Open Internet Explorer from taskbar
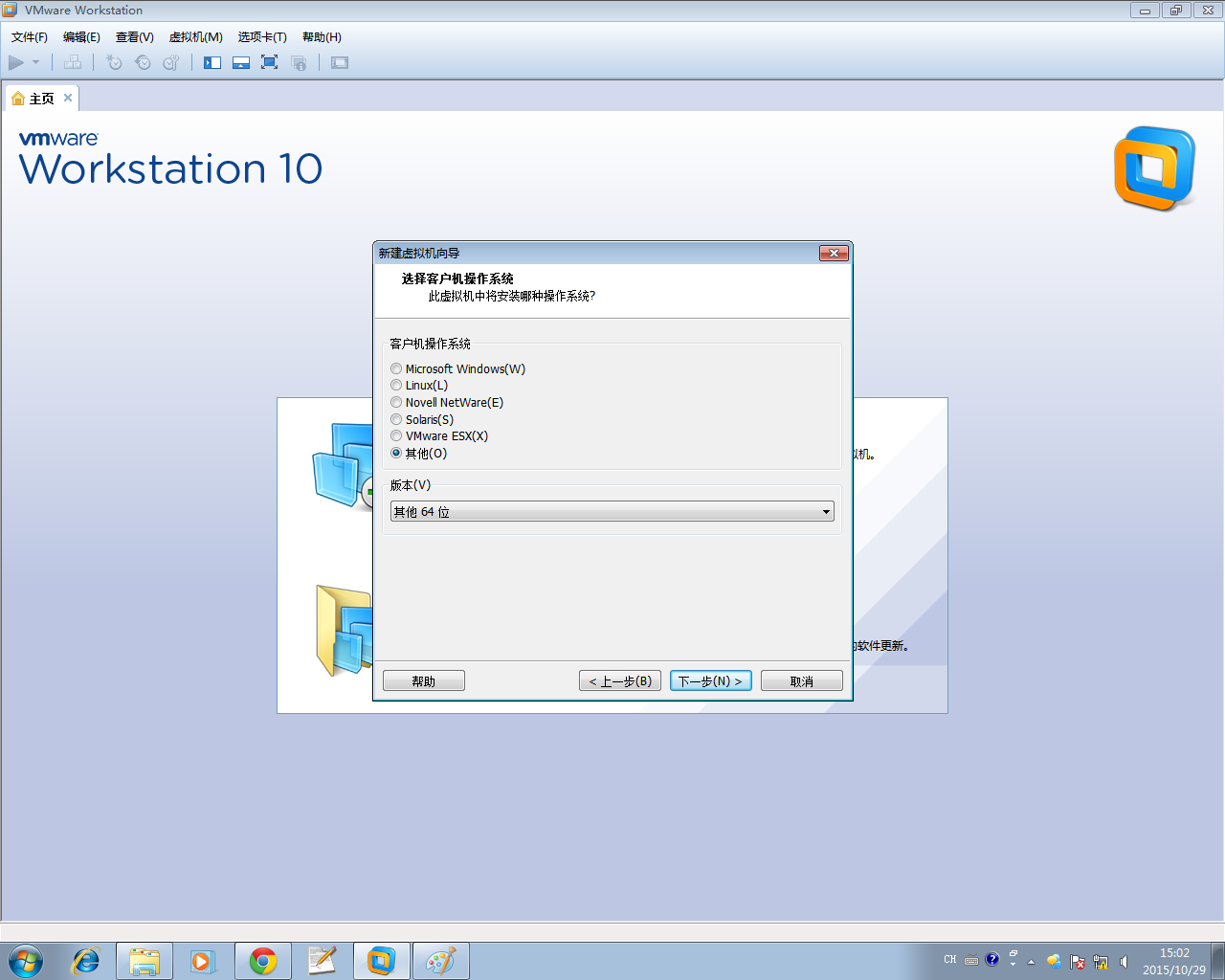1225x980 pixels. pyautogui.click(x=86, y=961)
